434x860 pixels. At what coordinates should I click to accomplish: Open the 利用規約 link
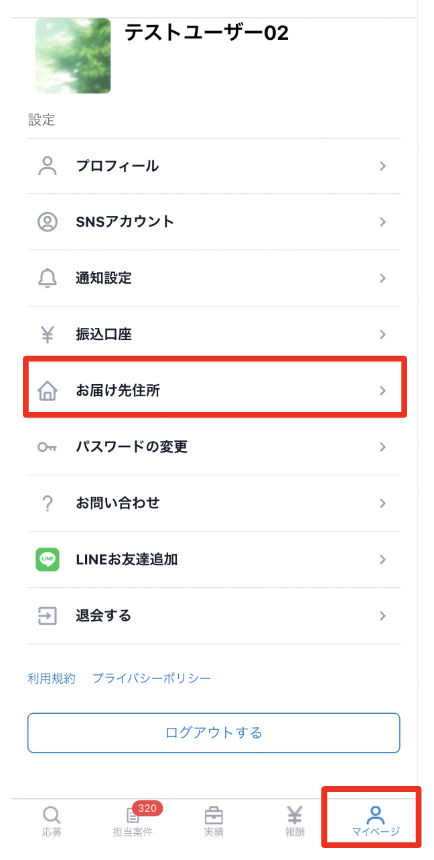pos(51,678)
